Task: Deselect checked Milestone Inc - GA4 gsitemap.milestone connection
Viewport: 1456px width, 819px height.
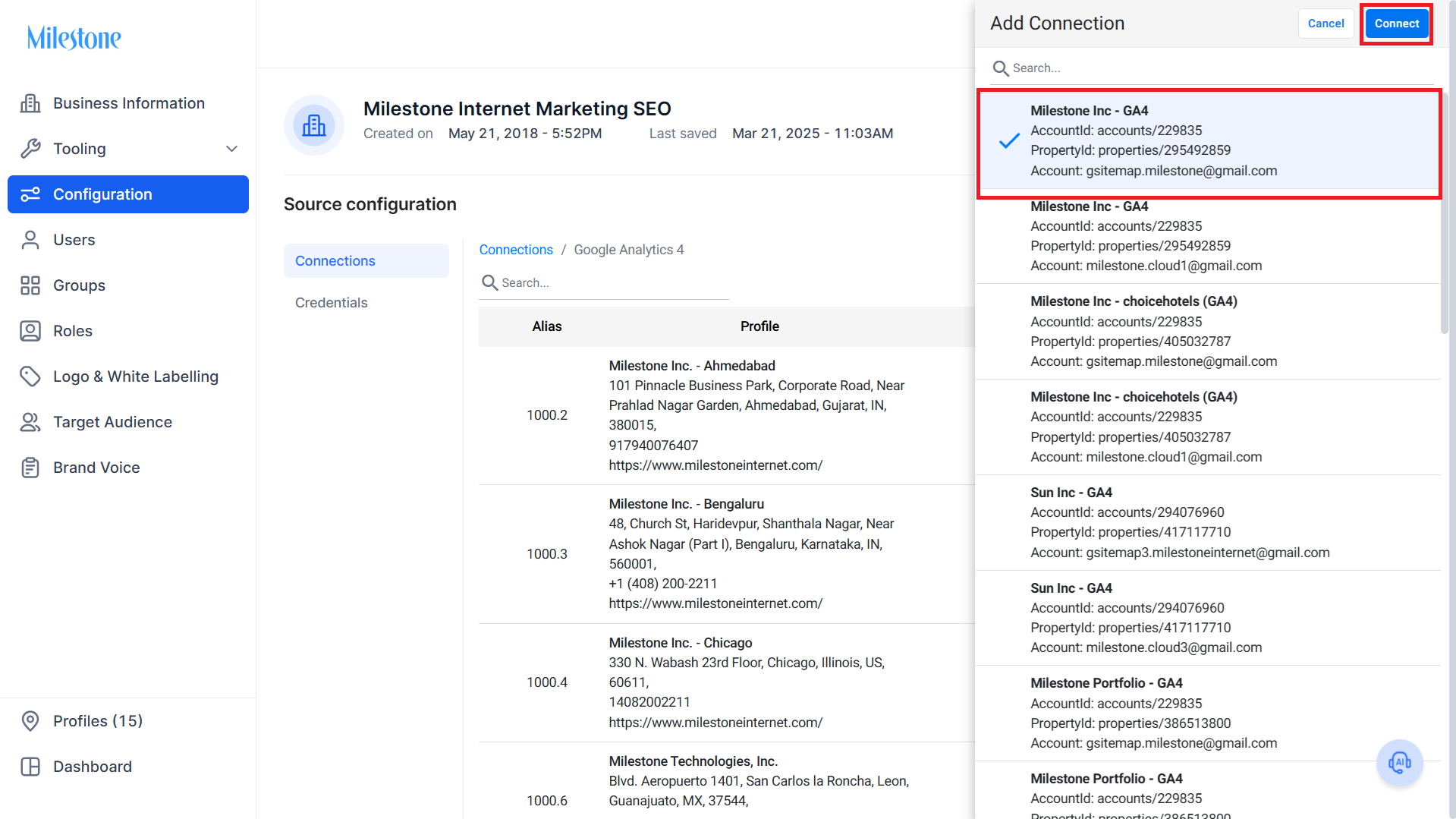Action: pos(1208,141)
